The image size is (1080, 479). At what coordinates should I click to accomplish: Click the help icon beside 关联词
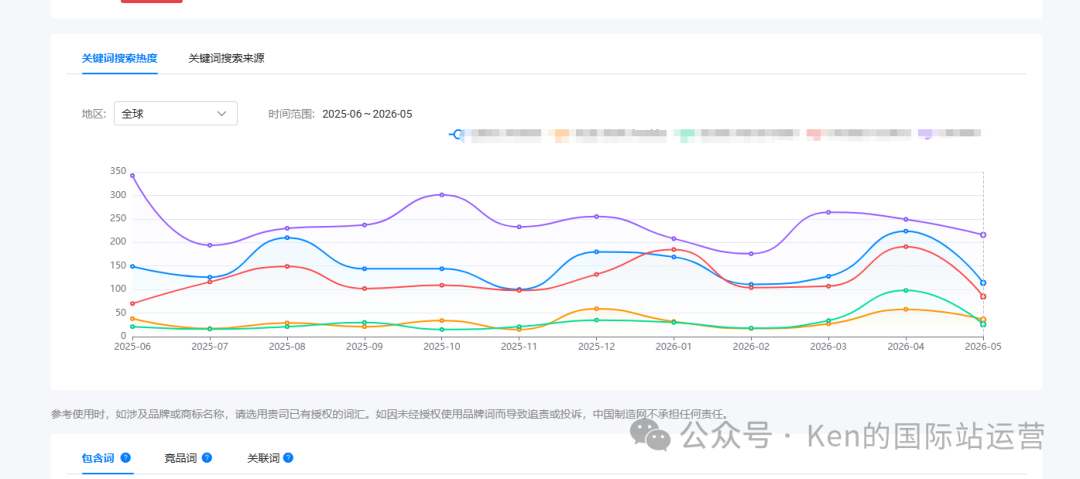[x=288, y=458]
